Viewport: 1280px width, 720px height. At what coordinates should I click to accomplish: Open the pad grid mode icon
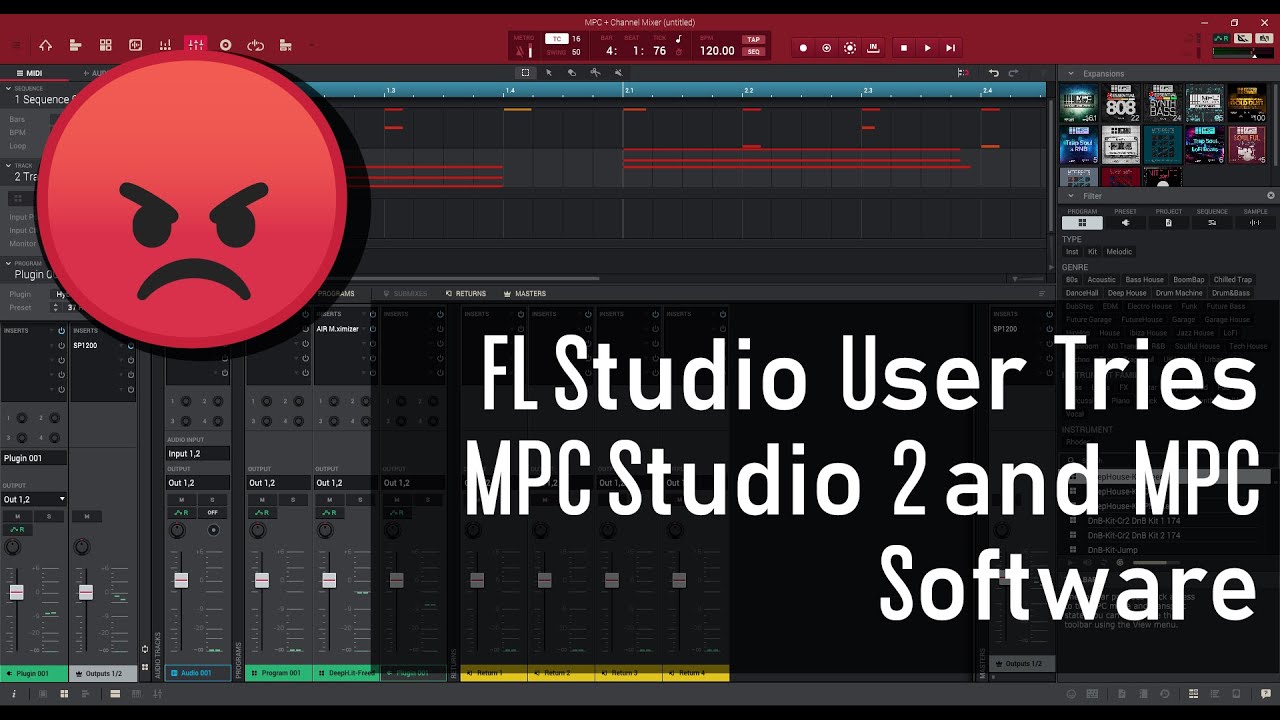point(105,46)
